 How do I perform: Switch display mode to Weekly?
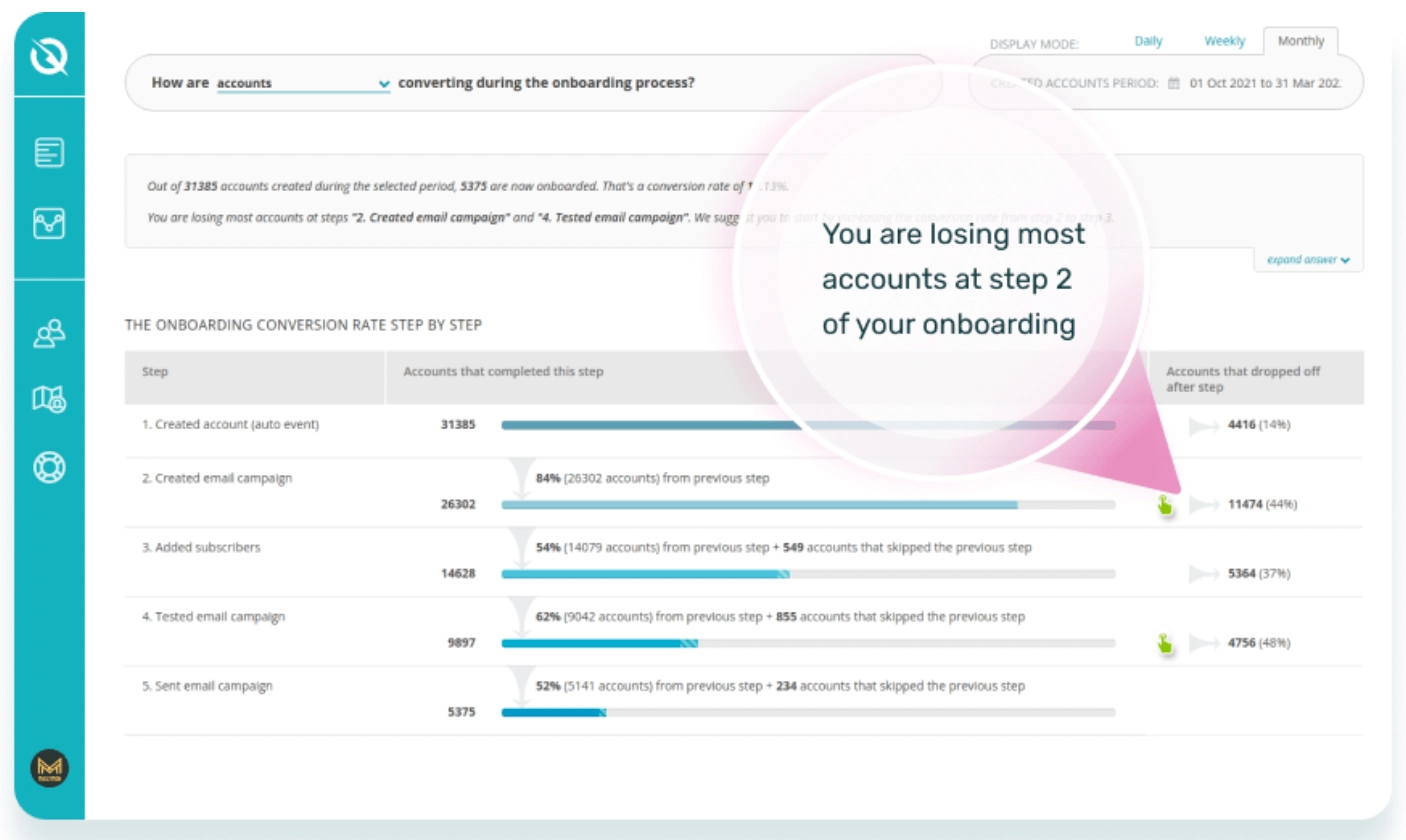tap(1224, 41)
